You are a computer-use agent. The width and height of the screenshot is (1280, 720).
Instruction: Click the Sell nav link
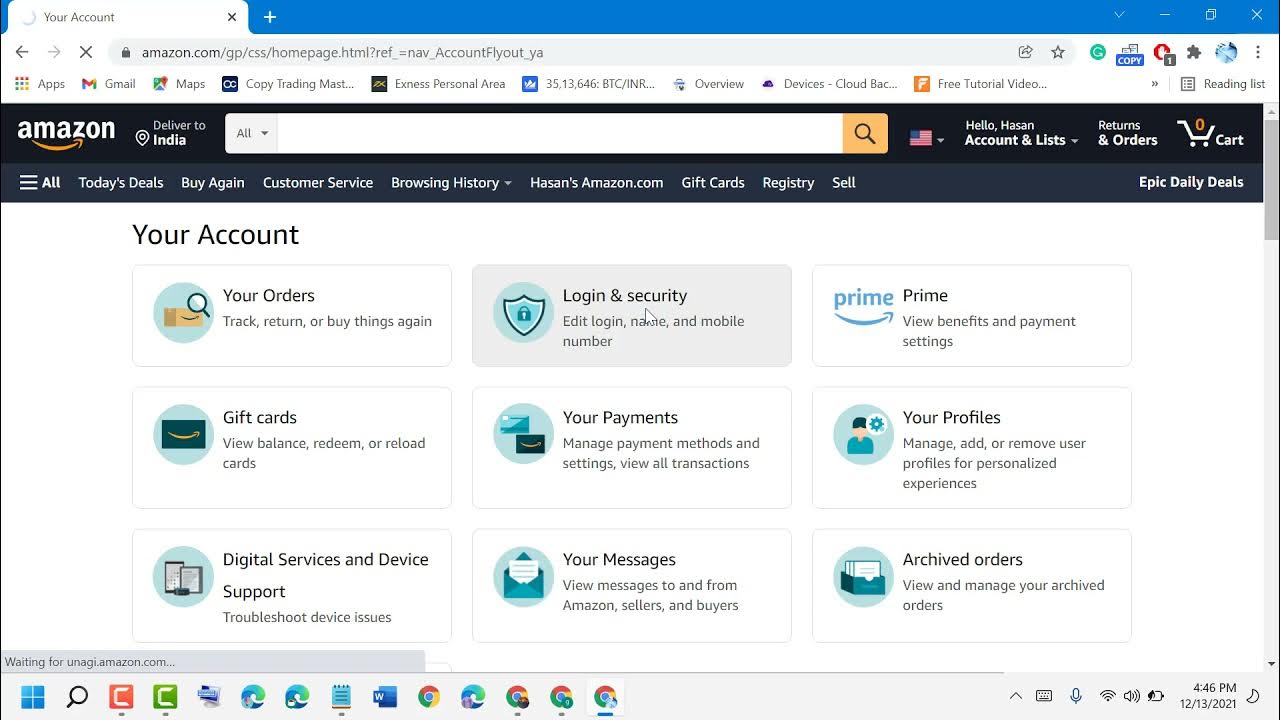[x=844, y=182]
